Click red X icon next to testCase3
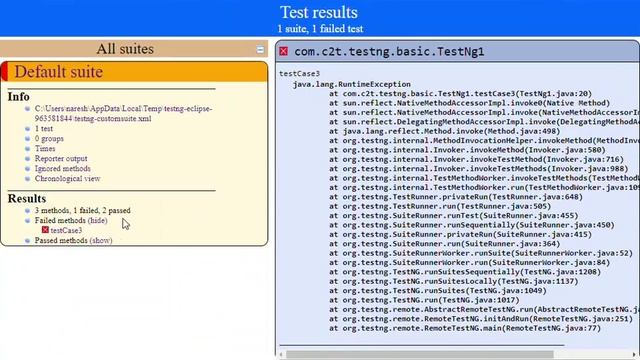Viewport: 640px width, 360px height. (45, 230)
